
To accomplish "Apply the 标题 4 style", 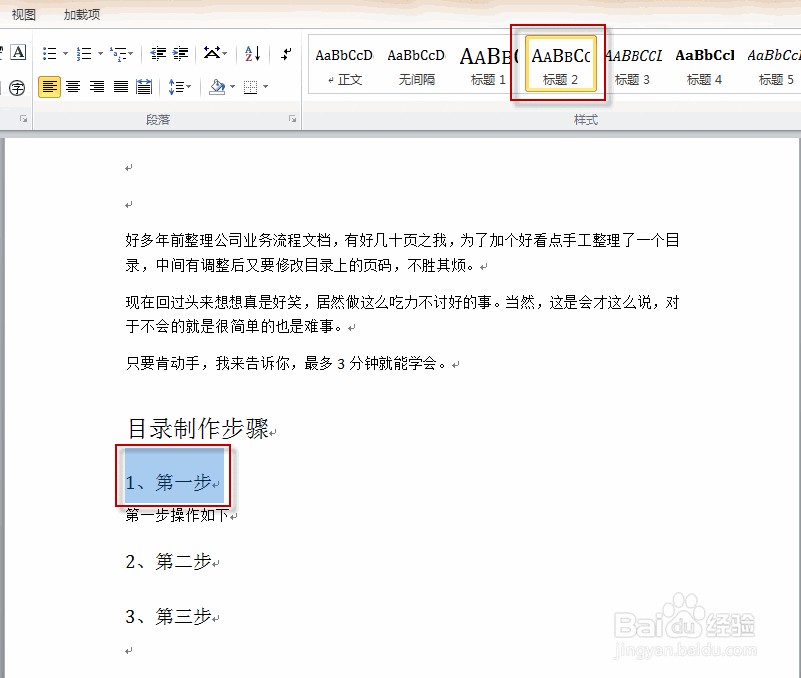I will click(704, 66).
